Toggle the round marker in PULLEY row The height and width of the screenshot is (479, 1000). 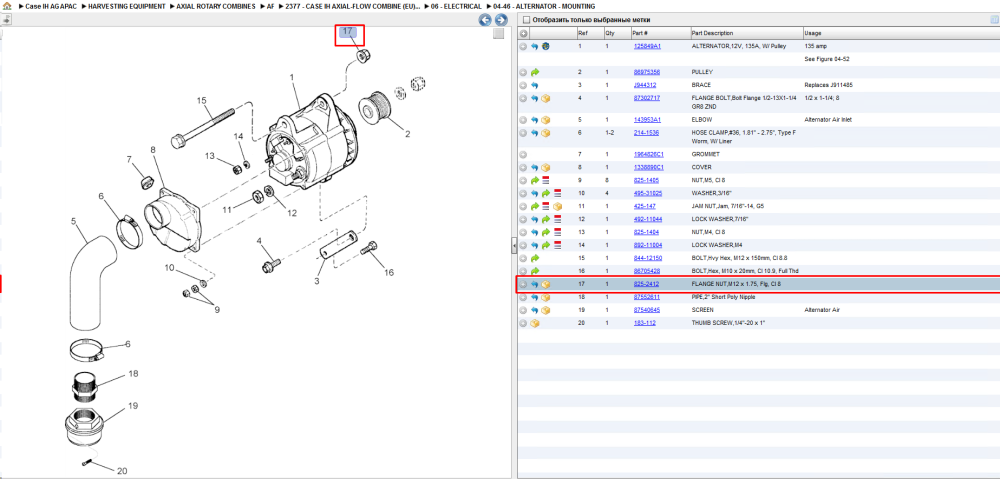523,72
